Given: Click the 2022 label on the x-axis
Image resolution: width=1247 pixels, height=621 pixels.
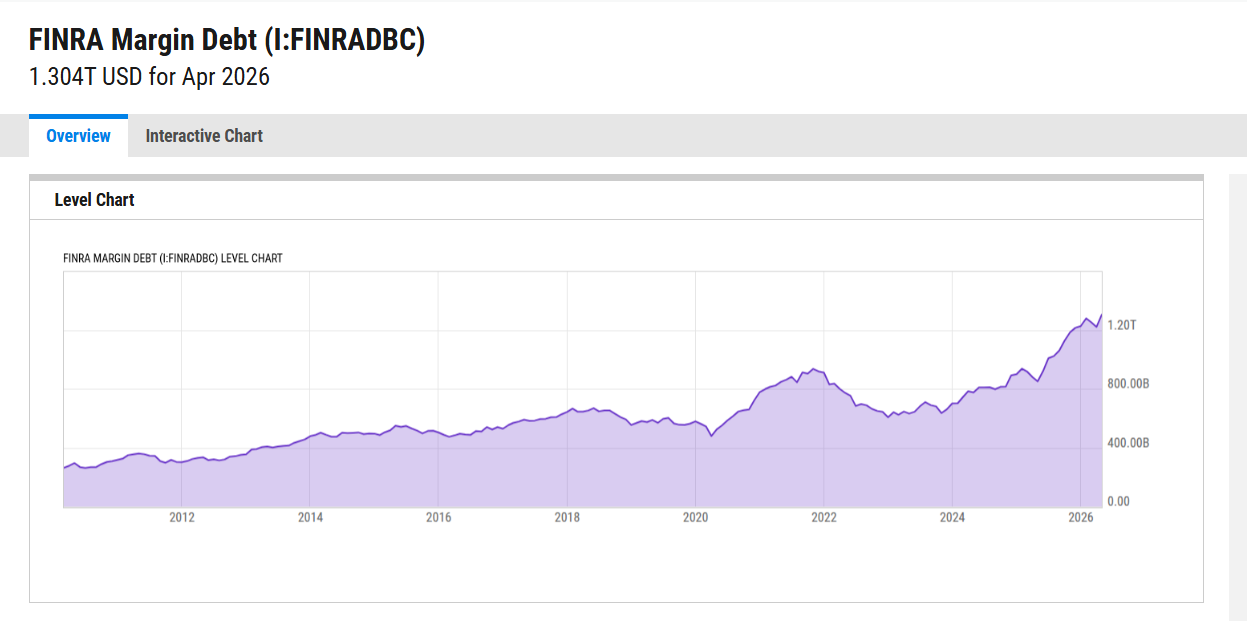Looking at the screenshot, I should pyautogui.click(x=824, y=517).
